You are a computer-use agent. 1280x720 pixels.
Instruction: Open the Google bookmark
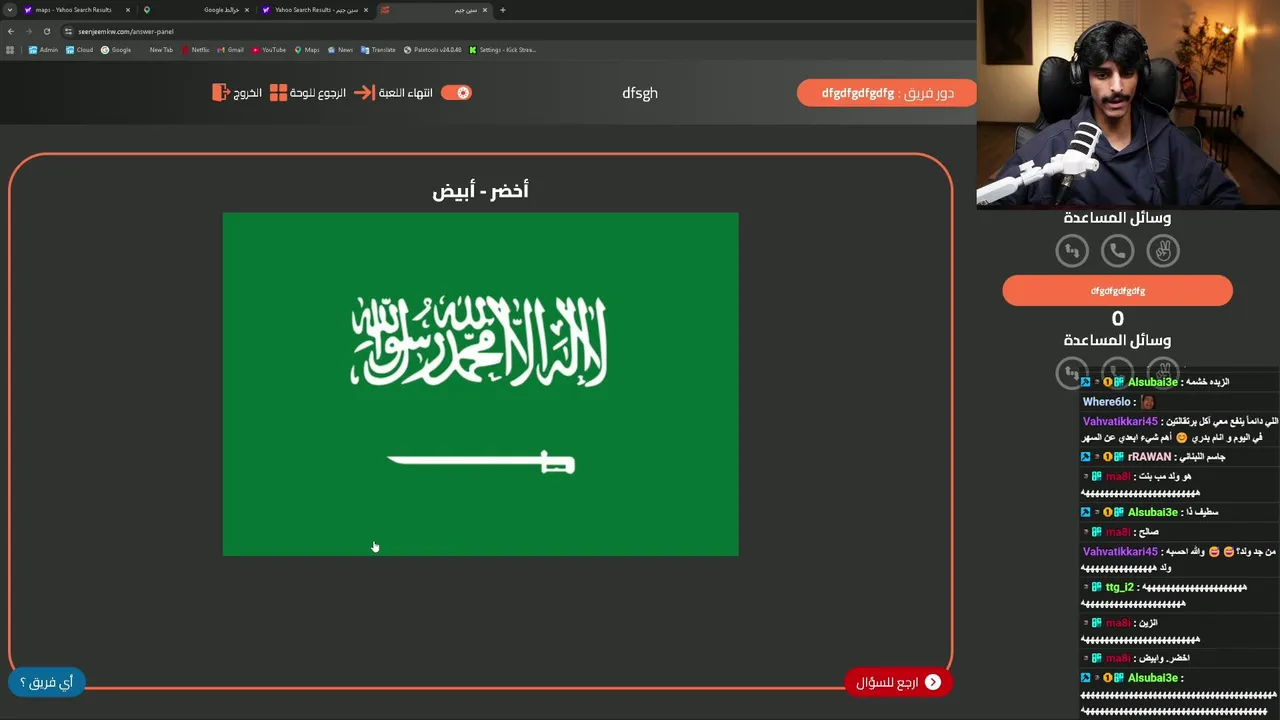pyautogui.click(x=116, y=49)
